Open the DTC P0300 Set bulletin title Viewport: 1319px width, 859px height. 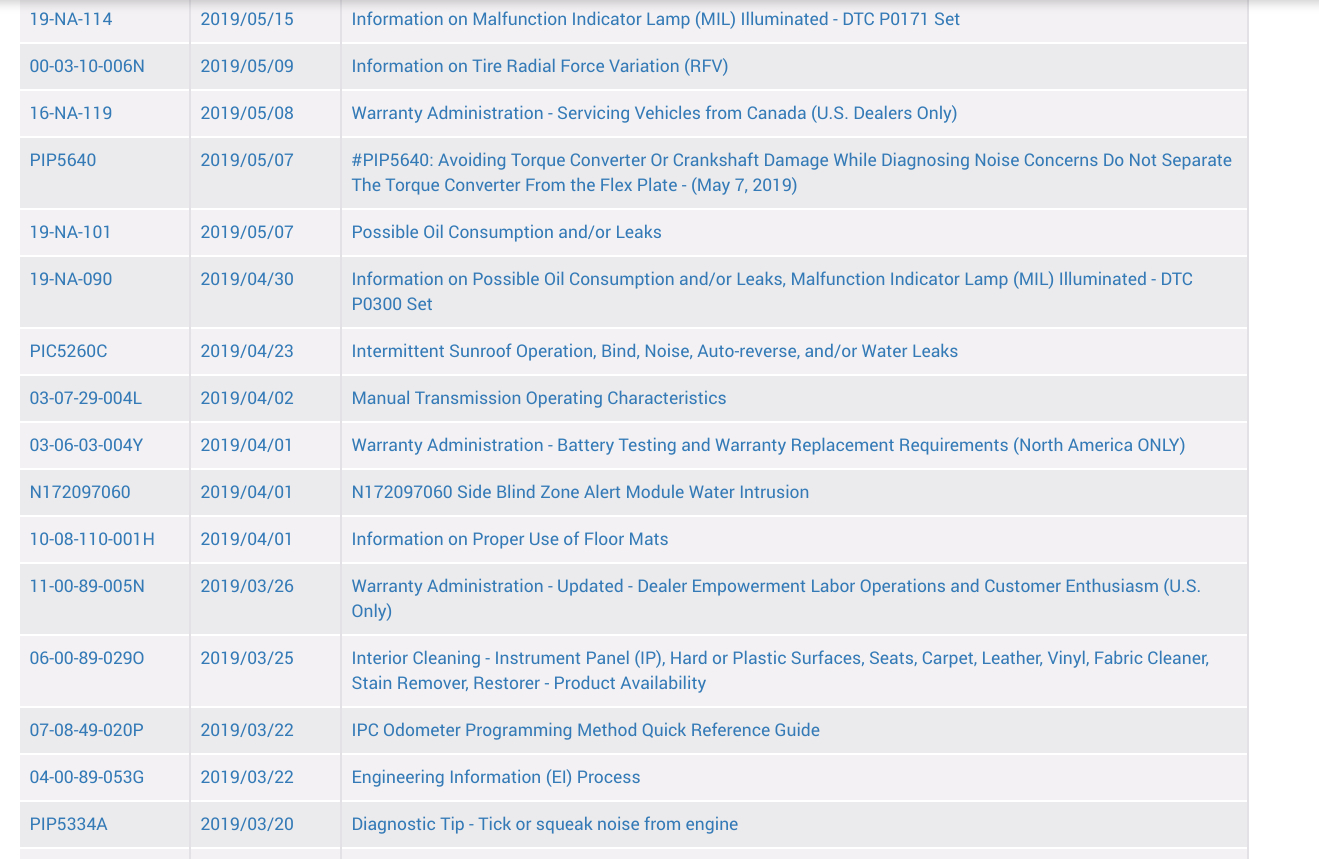pyautogui.click(x=772, y=291)
